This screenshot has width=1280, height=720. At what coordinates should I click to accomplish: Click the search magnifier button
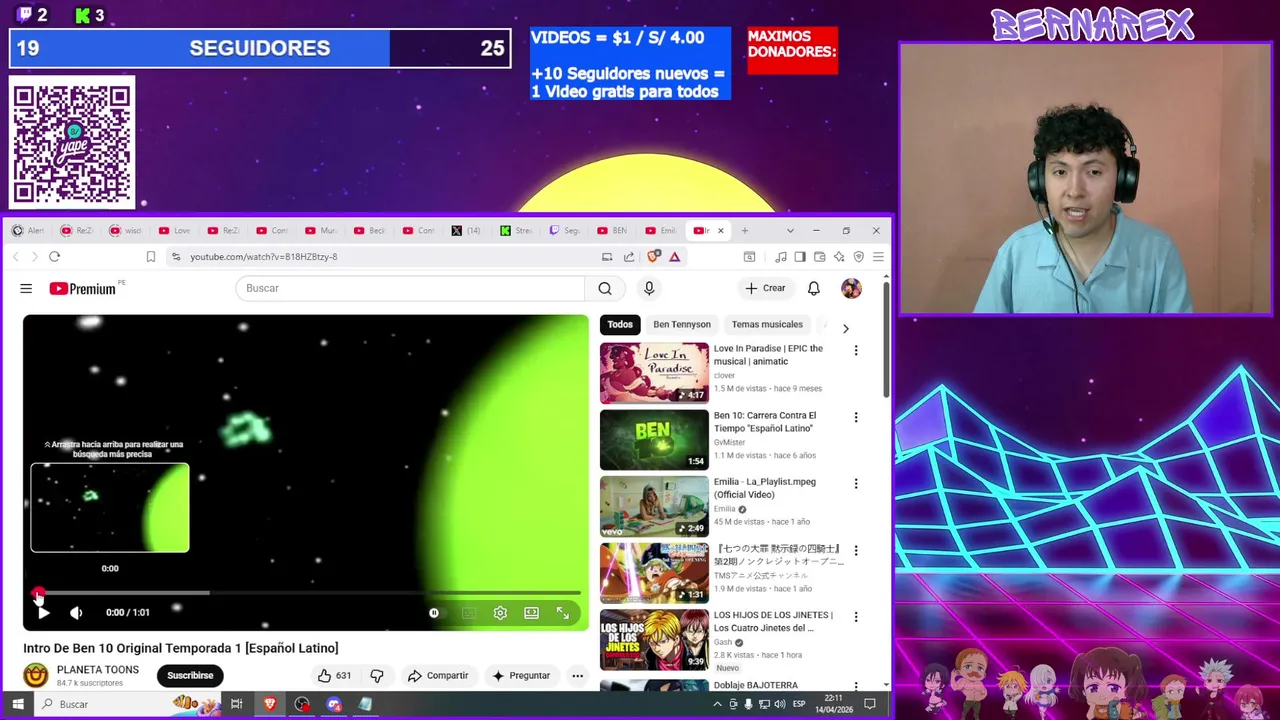[x=605, y=288]
